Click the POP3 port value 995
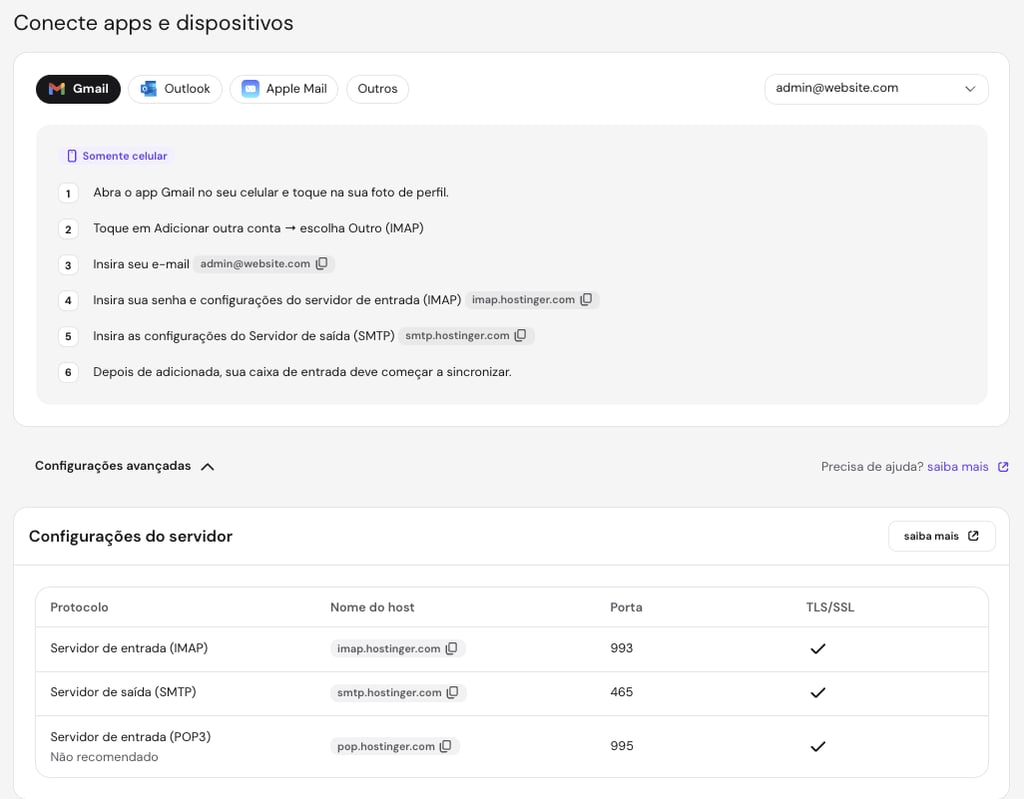 click(621, 746)
